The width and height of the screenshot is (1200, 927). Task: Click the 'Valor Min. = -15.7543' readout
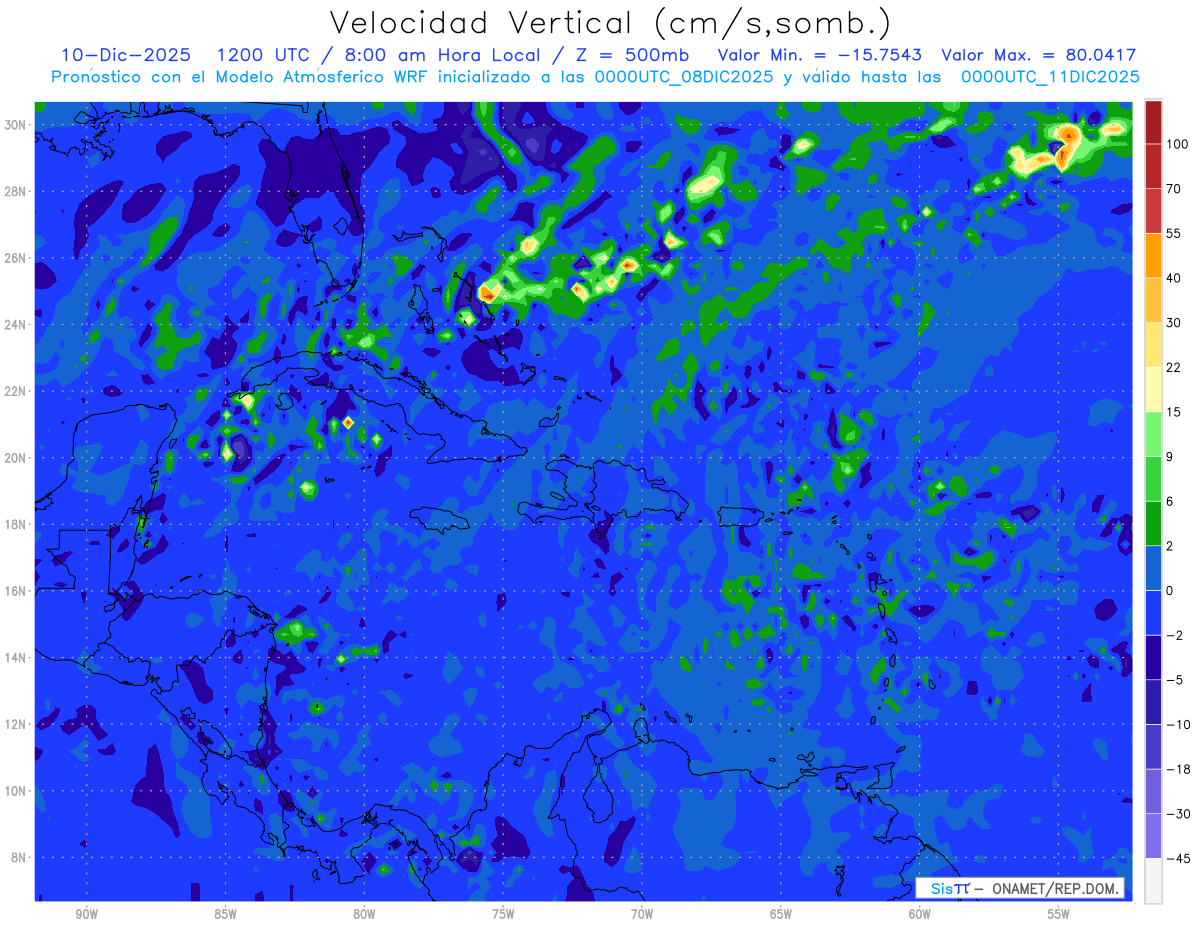tap(820, 55)
